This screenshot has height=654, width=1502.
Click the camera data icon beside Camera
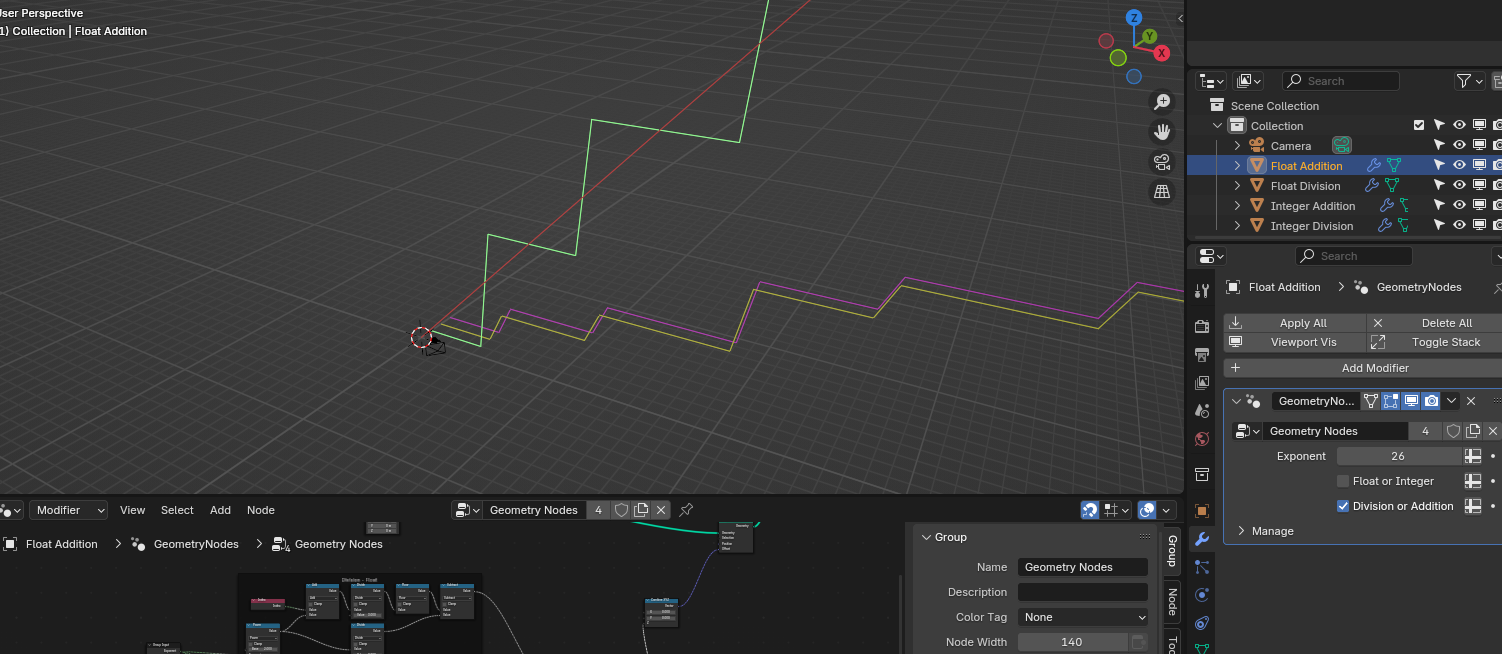1341,146
